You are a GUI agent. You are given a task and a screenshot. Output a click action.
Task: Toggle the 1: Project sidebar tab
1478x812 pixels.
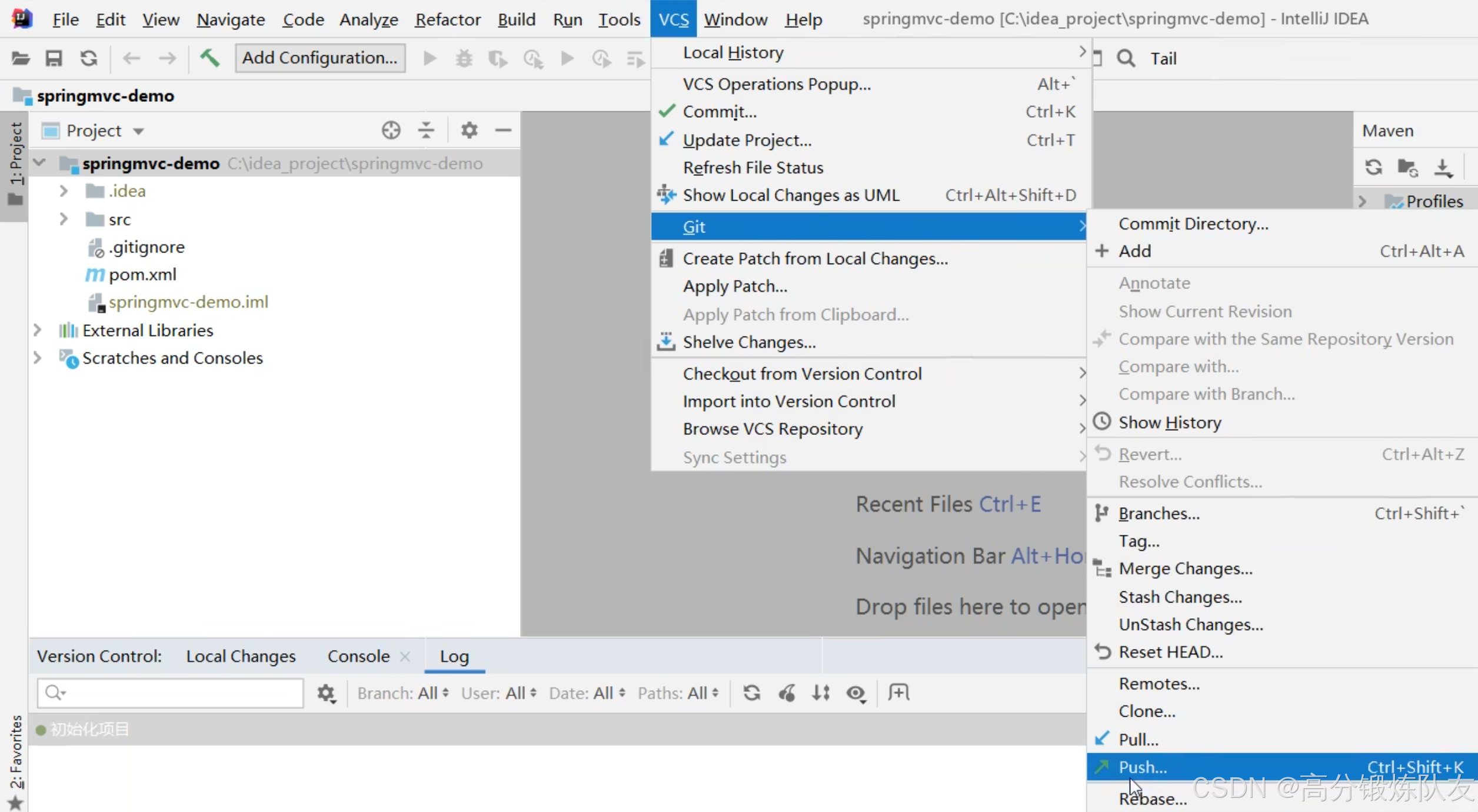click(15, 165)
